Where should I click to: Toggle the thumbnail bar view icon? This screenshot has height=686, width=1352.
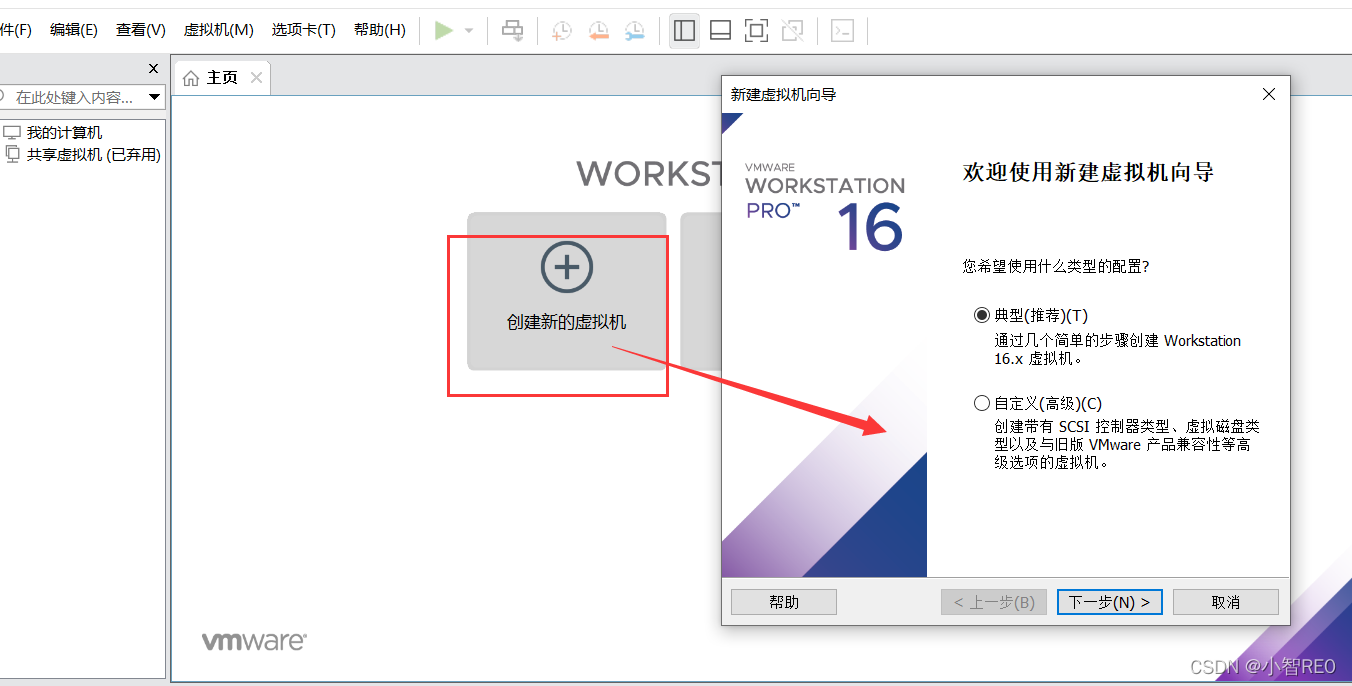coord(720,30)
